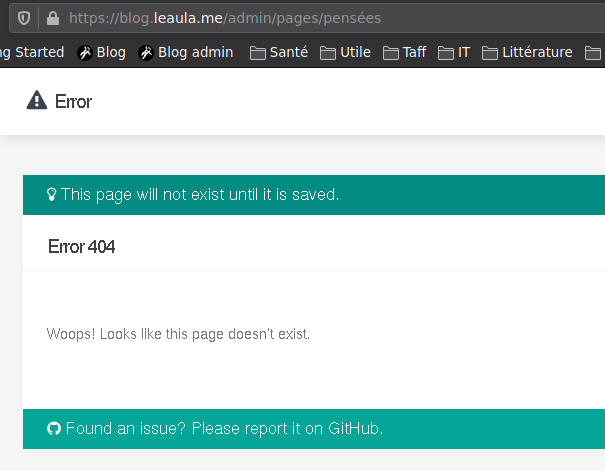Click the Santé folder icon

pos(258,53)
